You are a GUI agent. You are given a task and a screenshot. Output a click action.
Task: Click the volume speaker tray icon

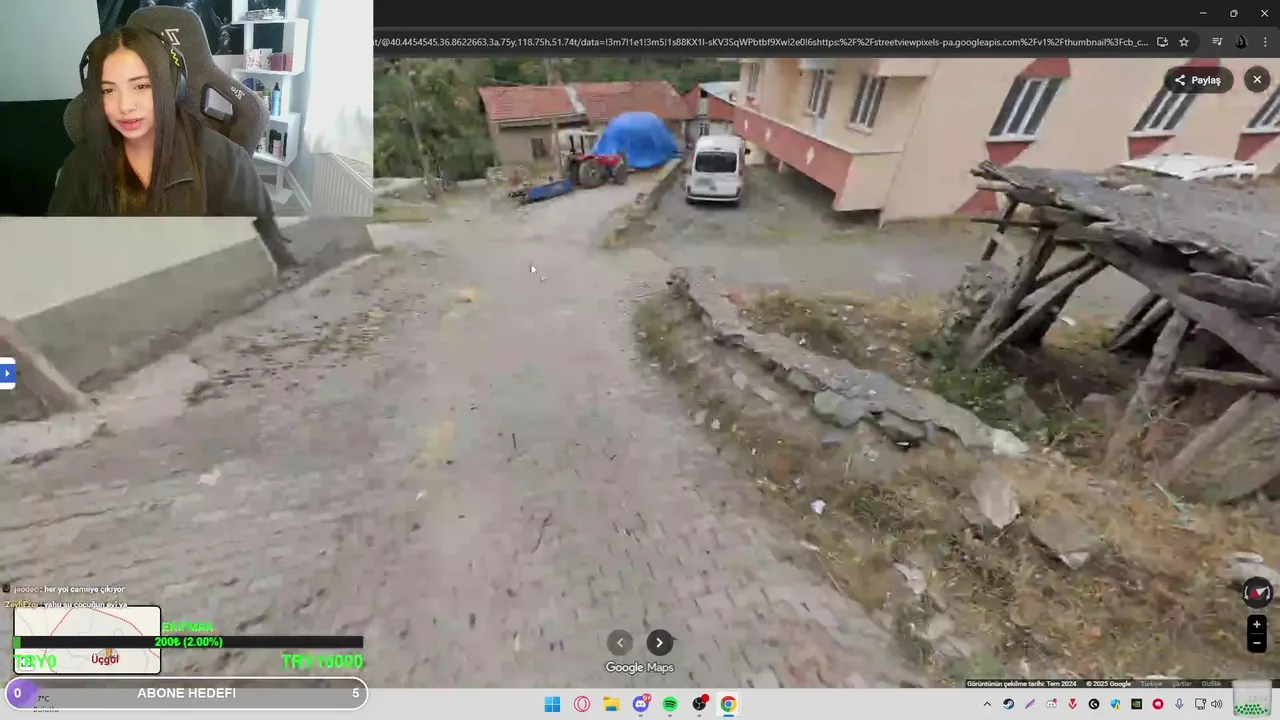(x=1217, y=704)
